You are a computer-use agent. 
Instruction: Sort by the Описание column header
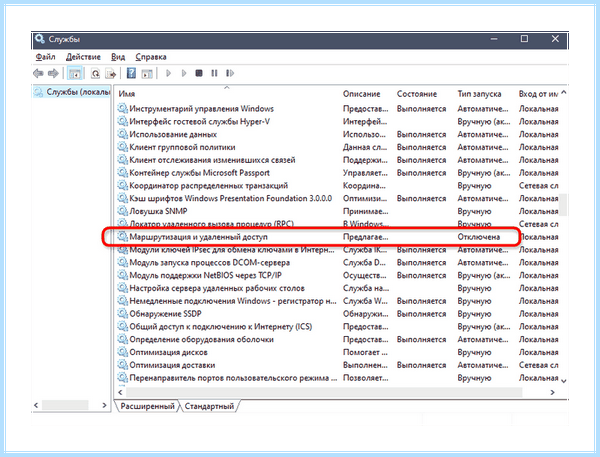(x=361, y=94)
